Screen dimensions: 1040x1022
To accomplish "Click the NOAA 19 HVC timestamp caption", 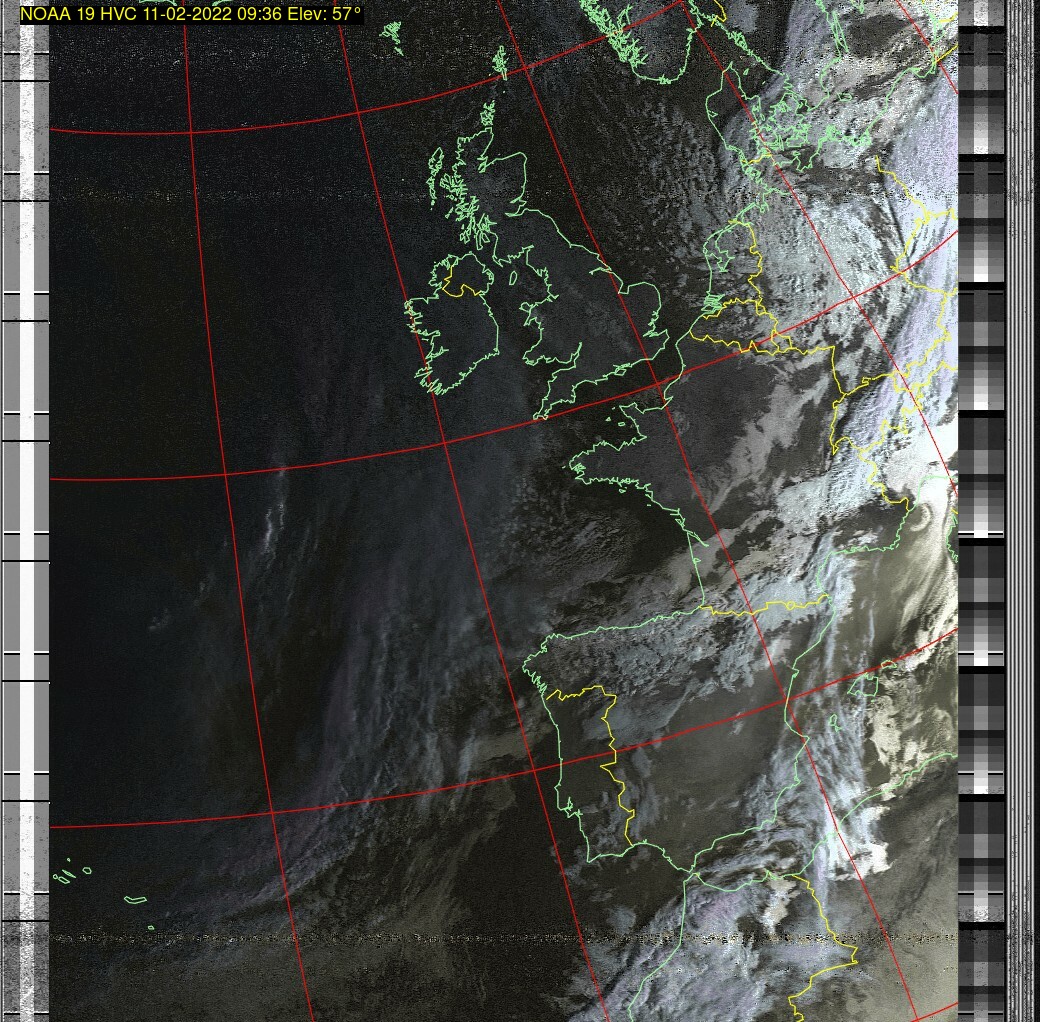I will click(190, 15).
